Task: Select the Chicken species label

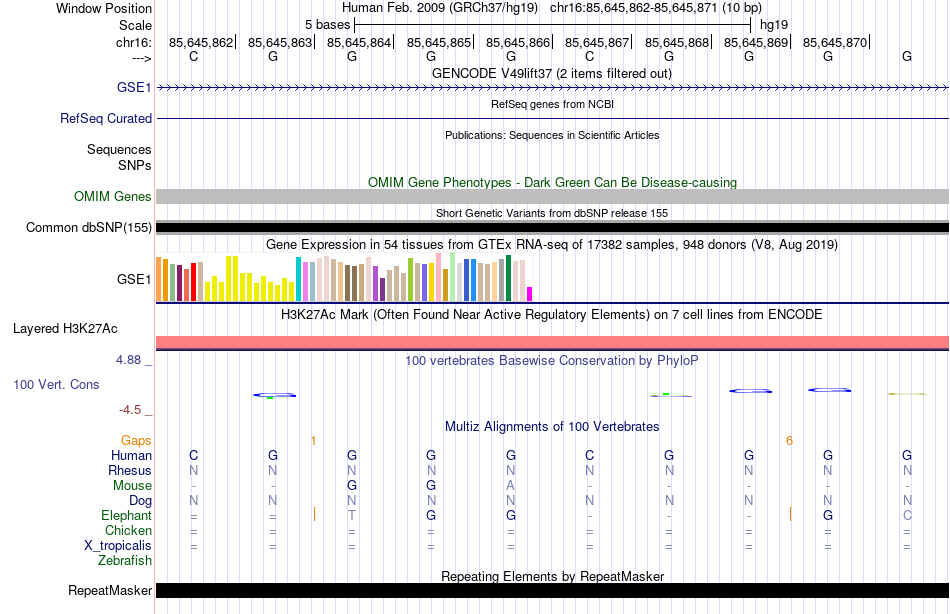Action: pos(128,530)
